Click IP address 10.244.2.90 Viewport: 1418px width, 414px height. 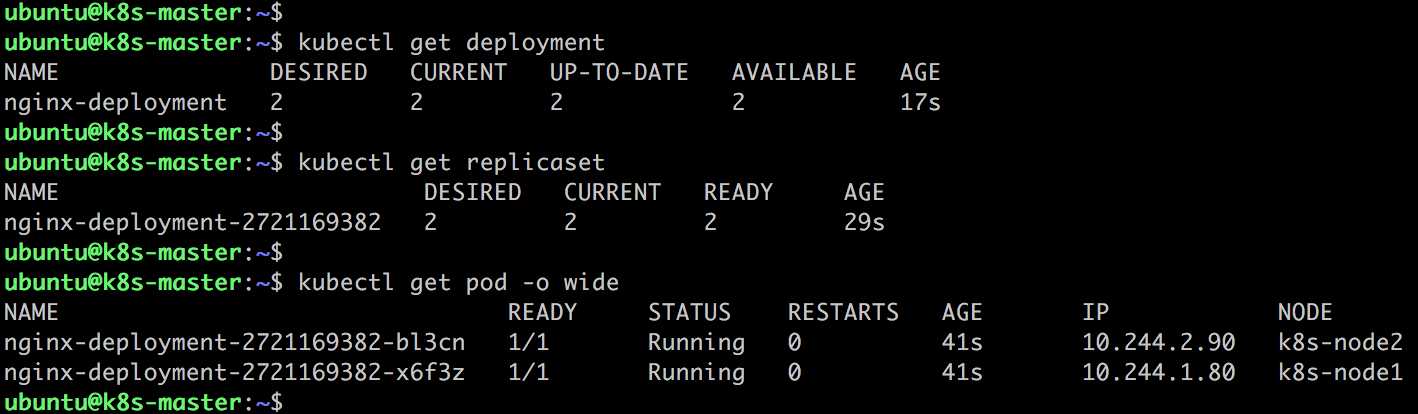[1159, 342]
